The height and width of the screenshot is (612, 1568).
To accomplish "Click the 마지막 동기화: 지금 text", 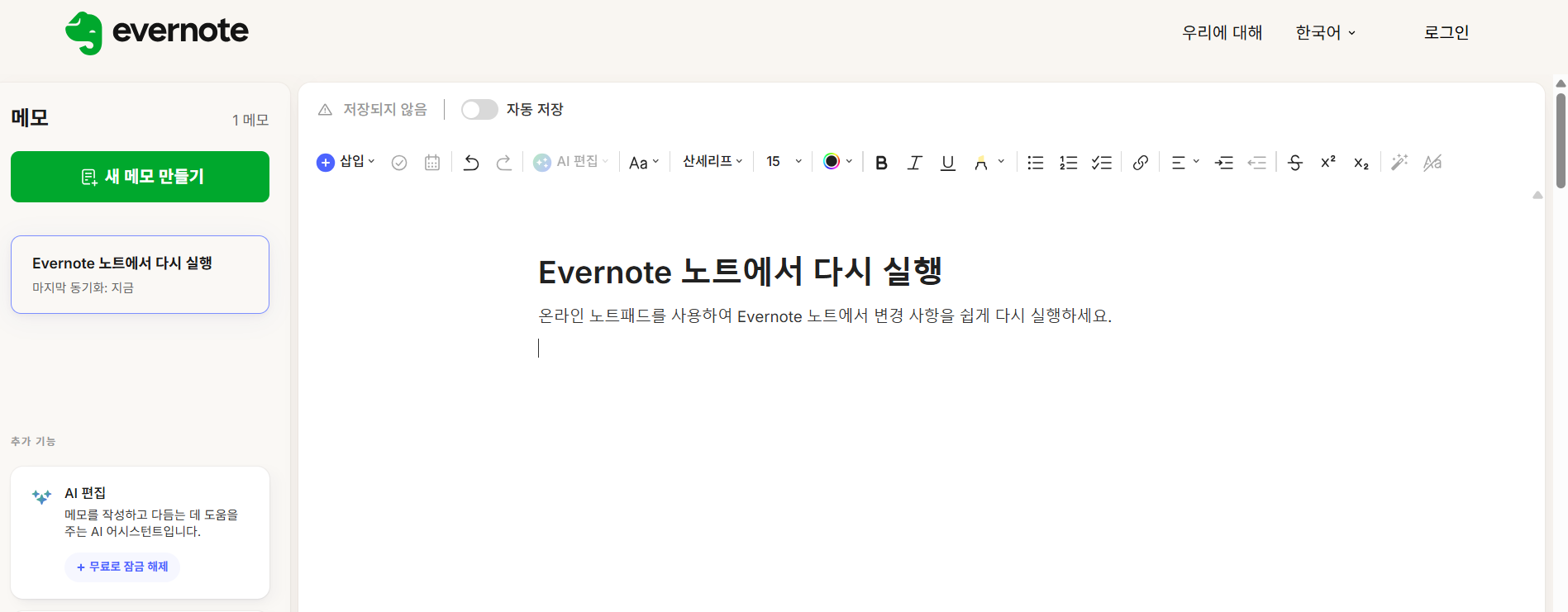I will [x=83, y=287].
